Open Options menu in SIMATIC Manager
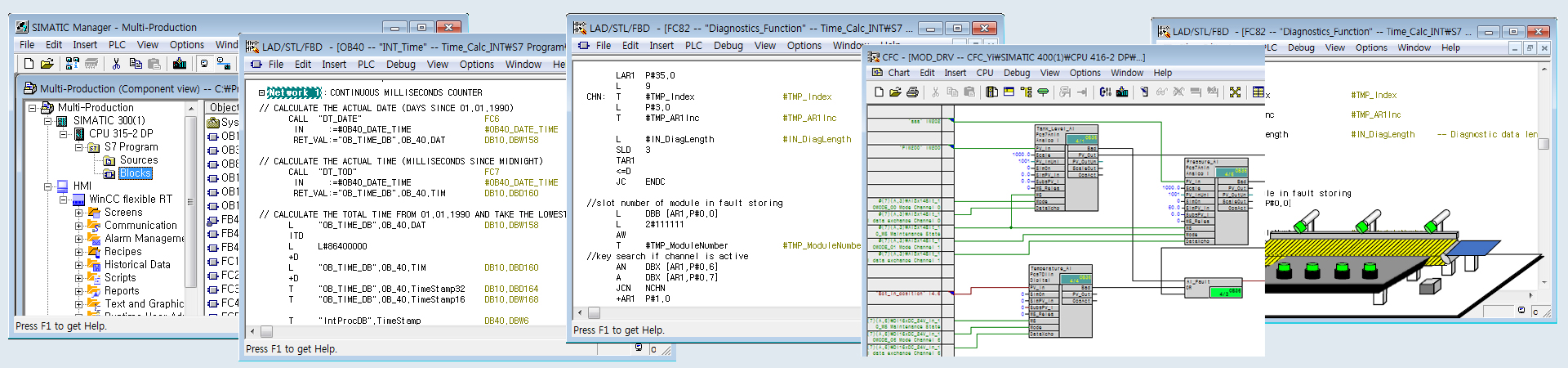Viewport: 1568px width, 368px height. 187,45
